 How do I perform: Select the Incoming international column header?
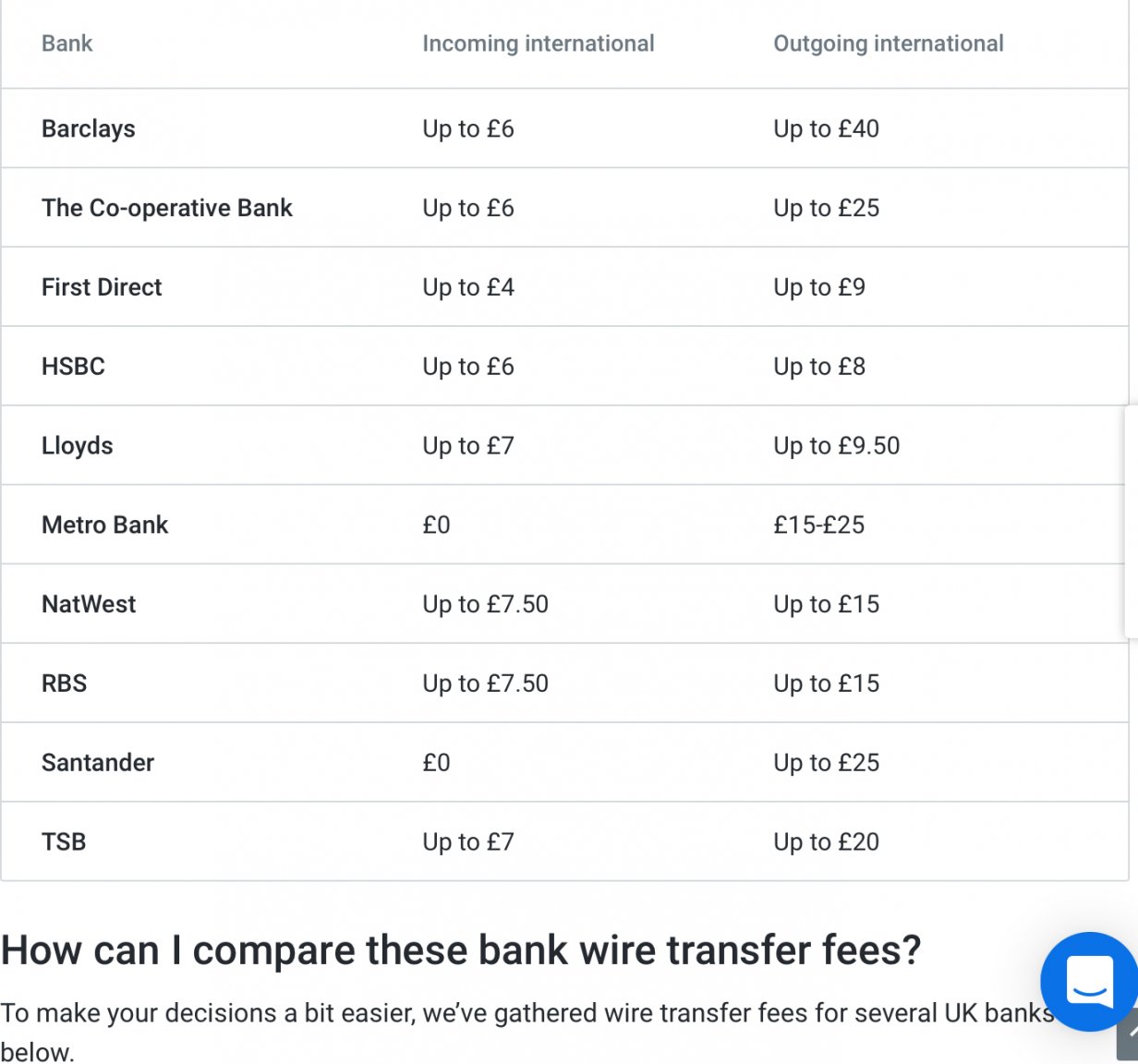coord(539,43)
